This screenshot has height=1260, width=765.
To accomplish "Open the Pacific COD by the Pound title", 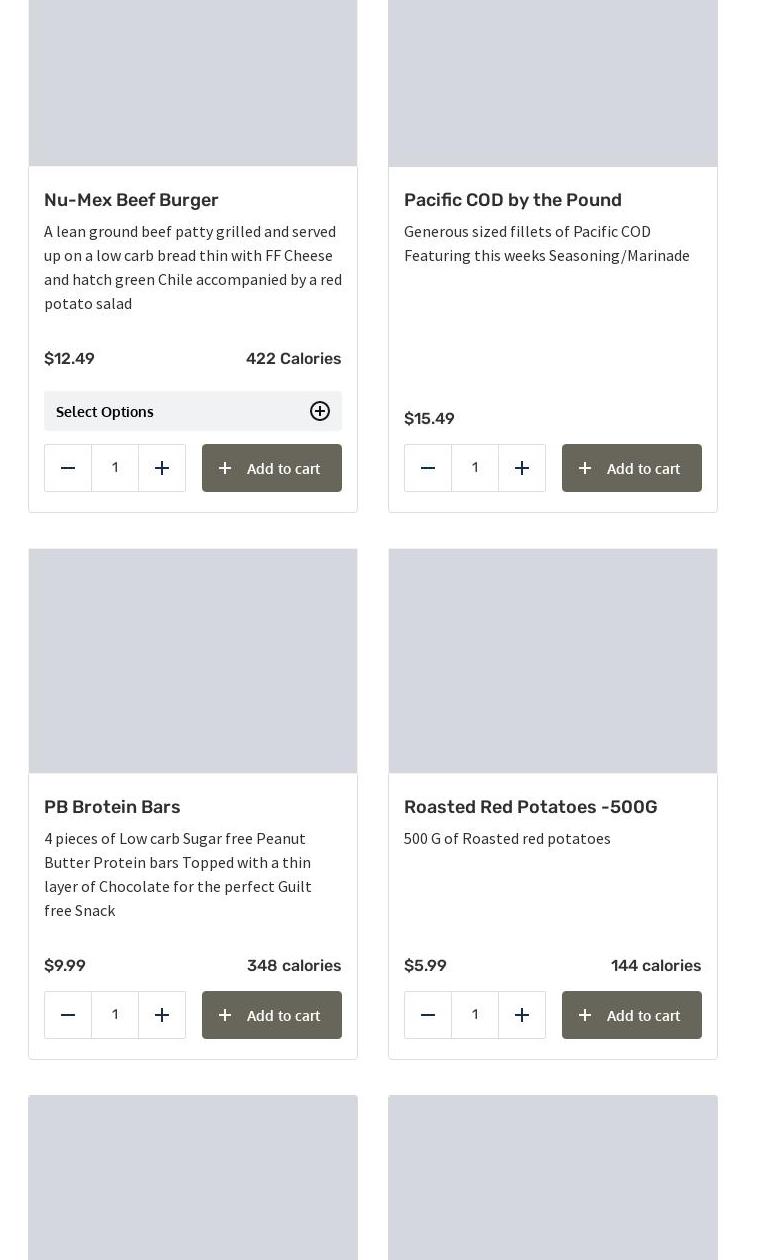I will pos(513,200).
